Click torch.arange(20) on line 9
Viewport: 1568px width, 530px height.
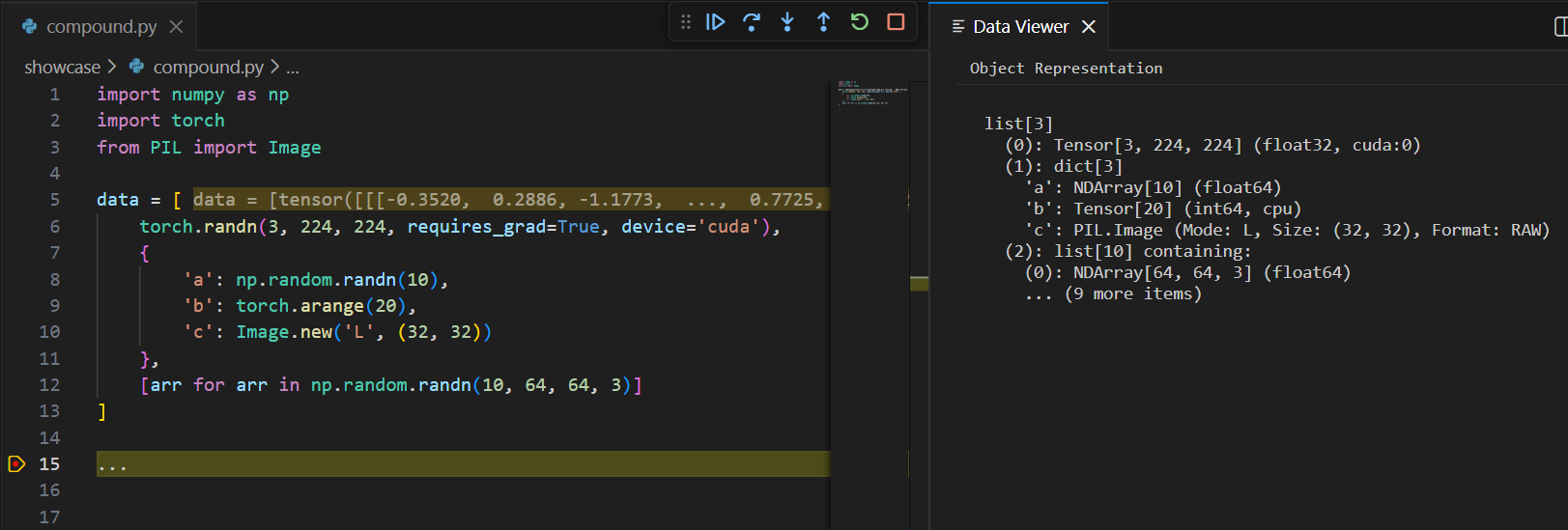pyautogui.click(x=321, y=306)
